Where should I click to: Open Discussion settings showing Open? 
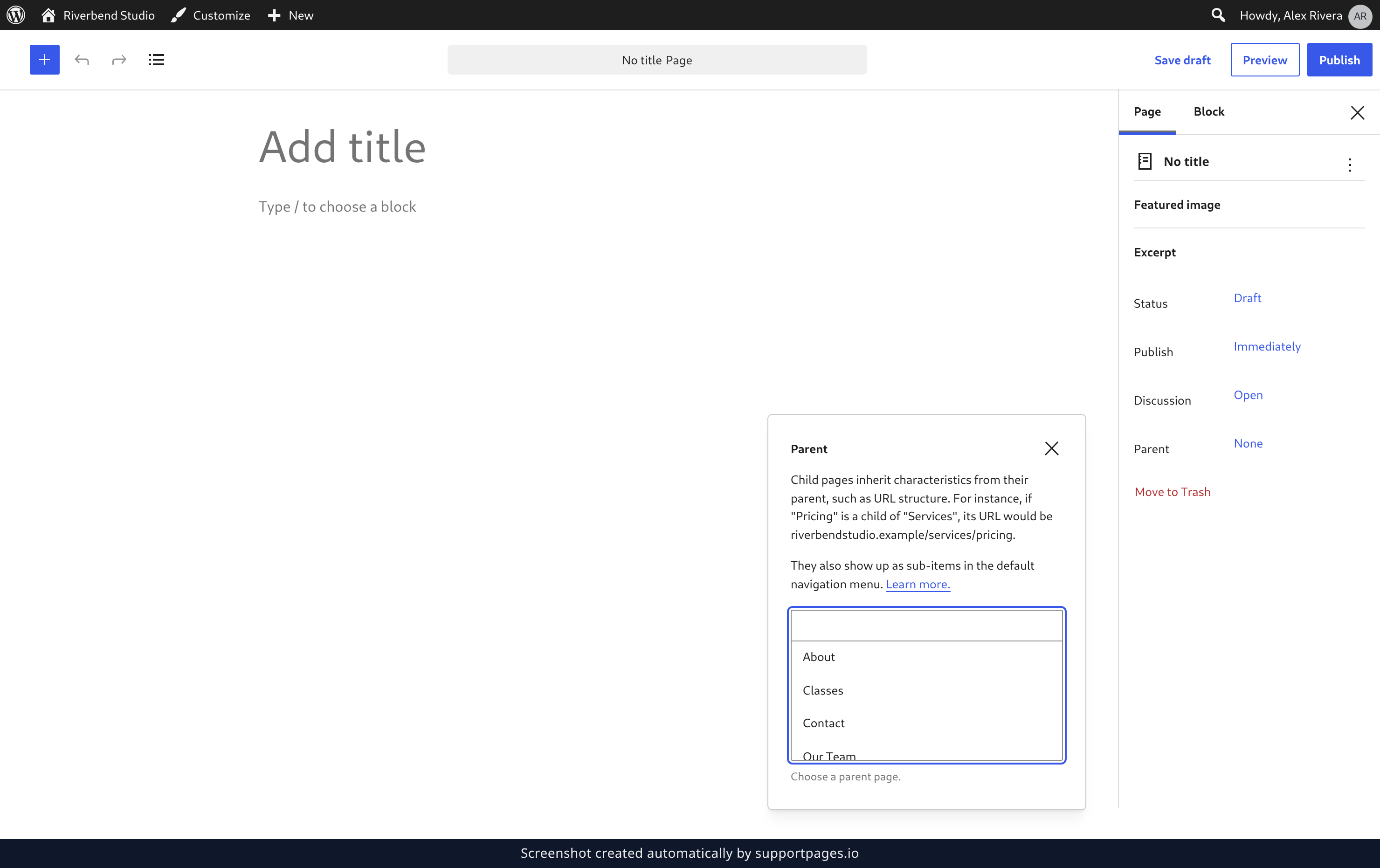point(1248,395)
